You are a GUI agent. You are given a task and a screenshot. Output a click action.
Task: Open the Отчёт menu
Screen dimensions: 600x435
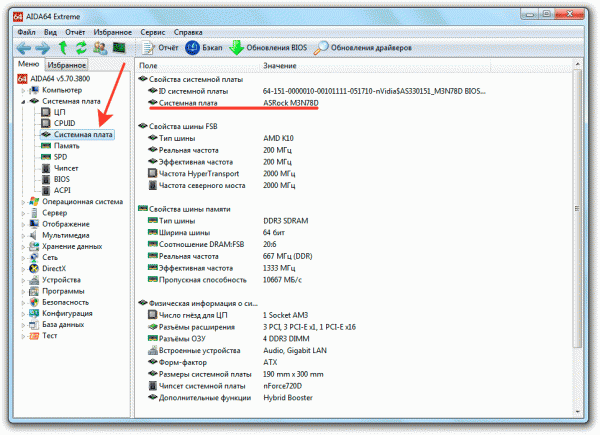[x=75, y=32]
